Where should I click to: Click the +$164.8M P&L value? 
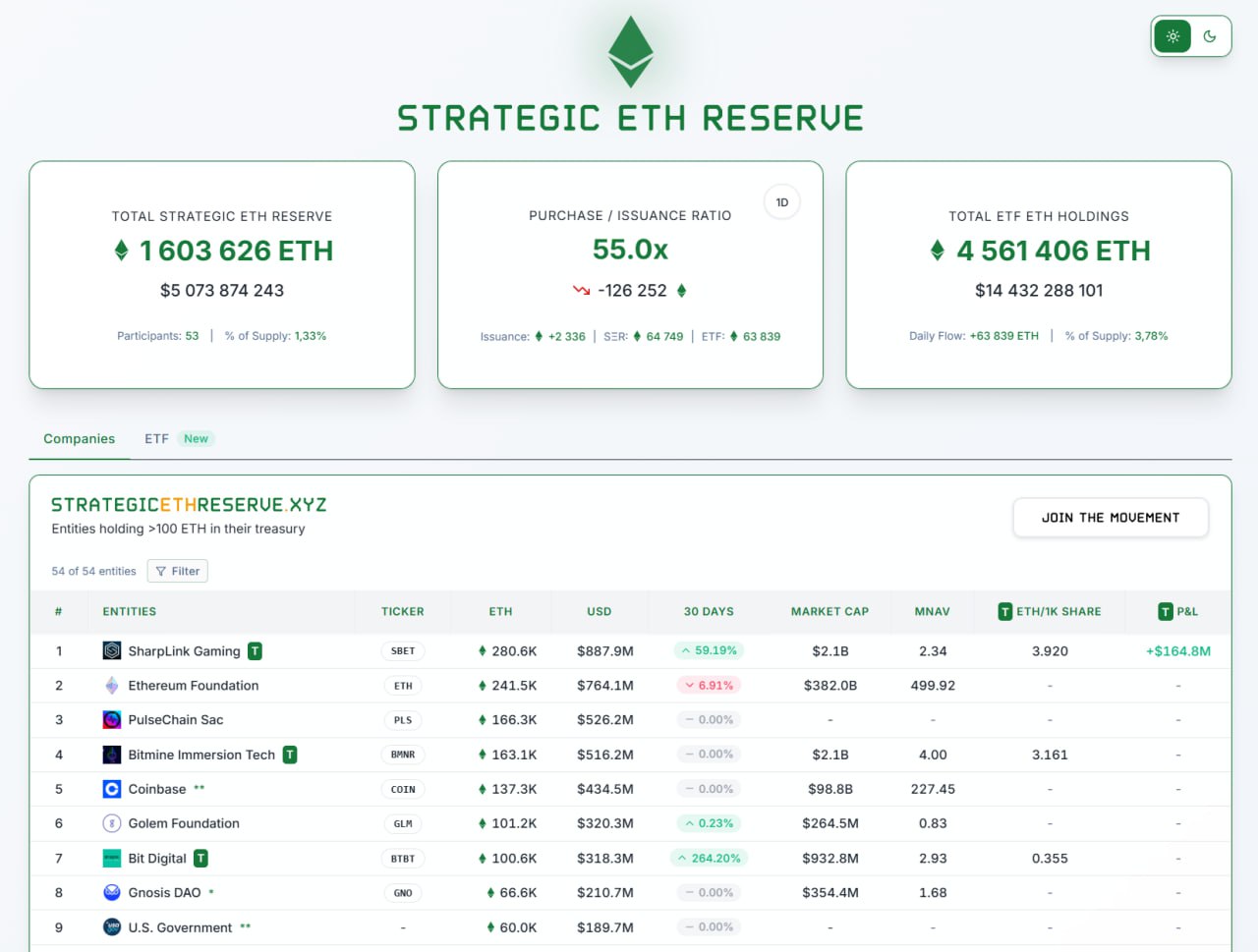point(1178,651)
